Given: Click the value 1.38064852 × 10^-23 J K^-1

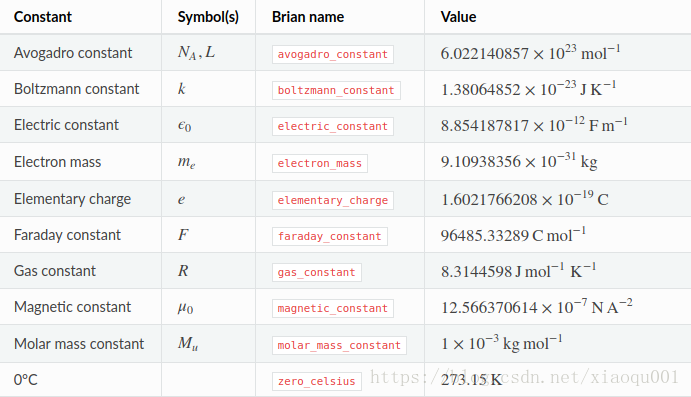Looking at the screenshot, I should [529, 89].
